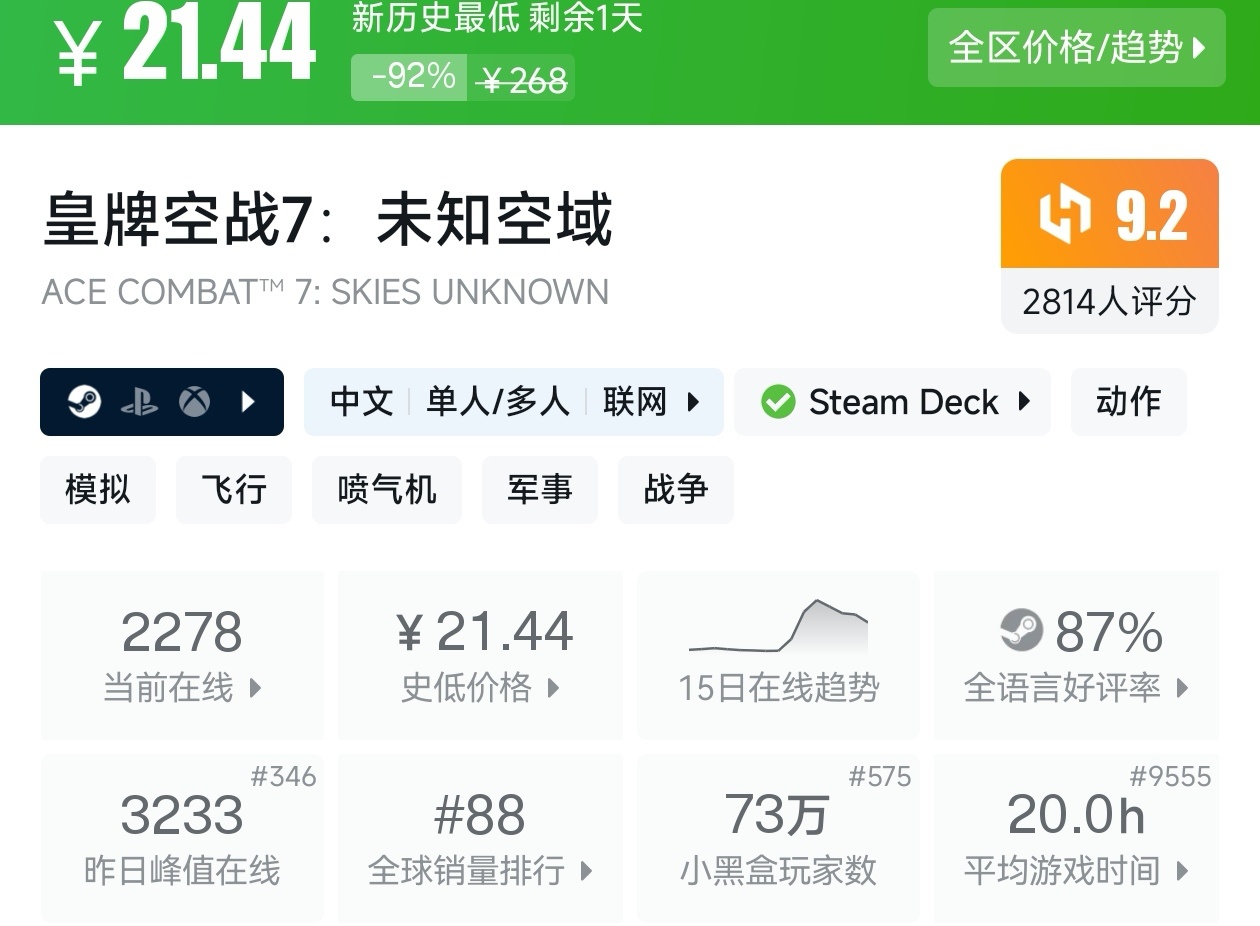Tap the #346 rank label
The image size is (1260, 926).
[x=283, y=777]
